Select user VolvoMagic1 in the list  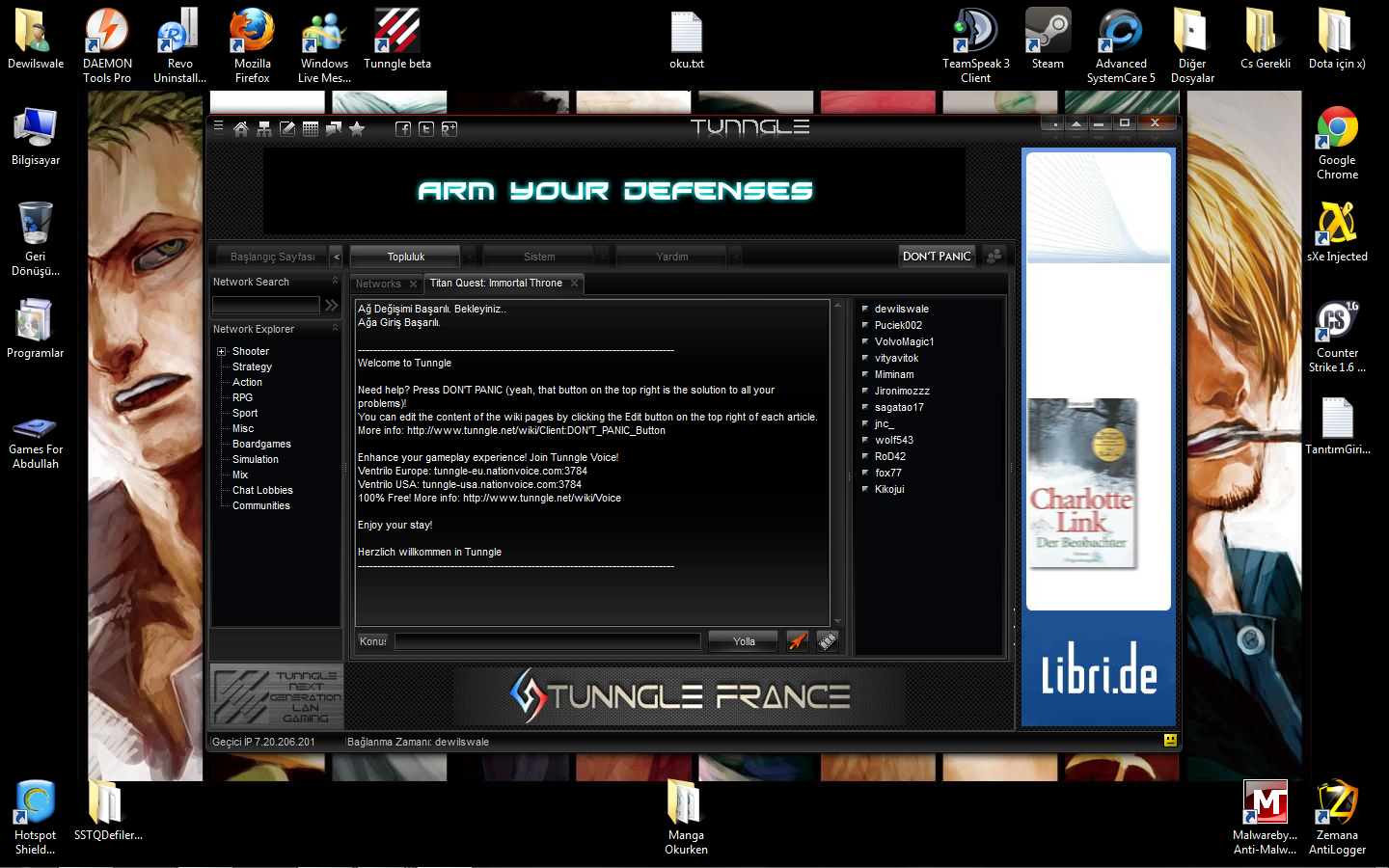pos(904,341)
